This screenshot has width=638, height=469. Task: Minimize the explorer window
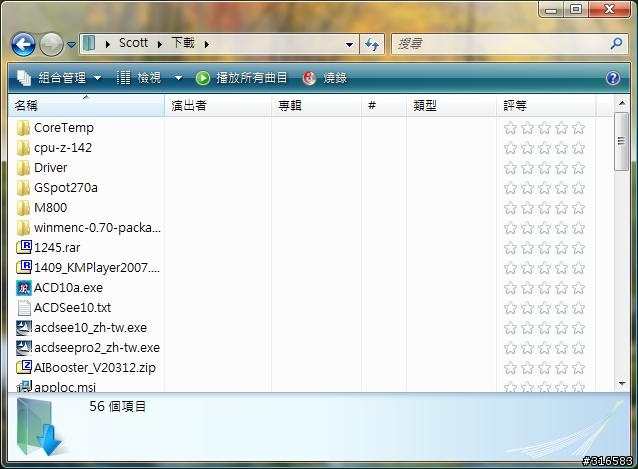[x=551, y=9]
